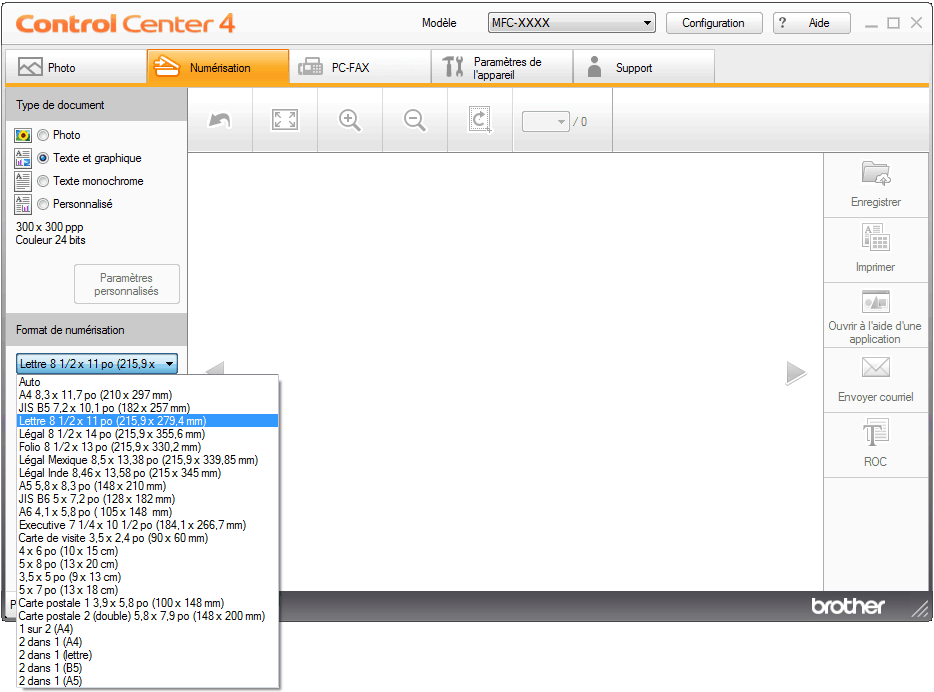Viewport: 934px width, 692px height.
Task: Click the undo arrow toolbar icon
Action: (220, 120)
